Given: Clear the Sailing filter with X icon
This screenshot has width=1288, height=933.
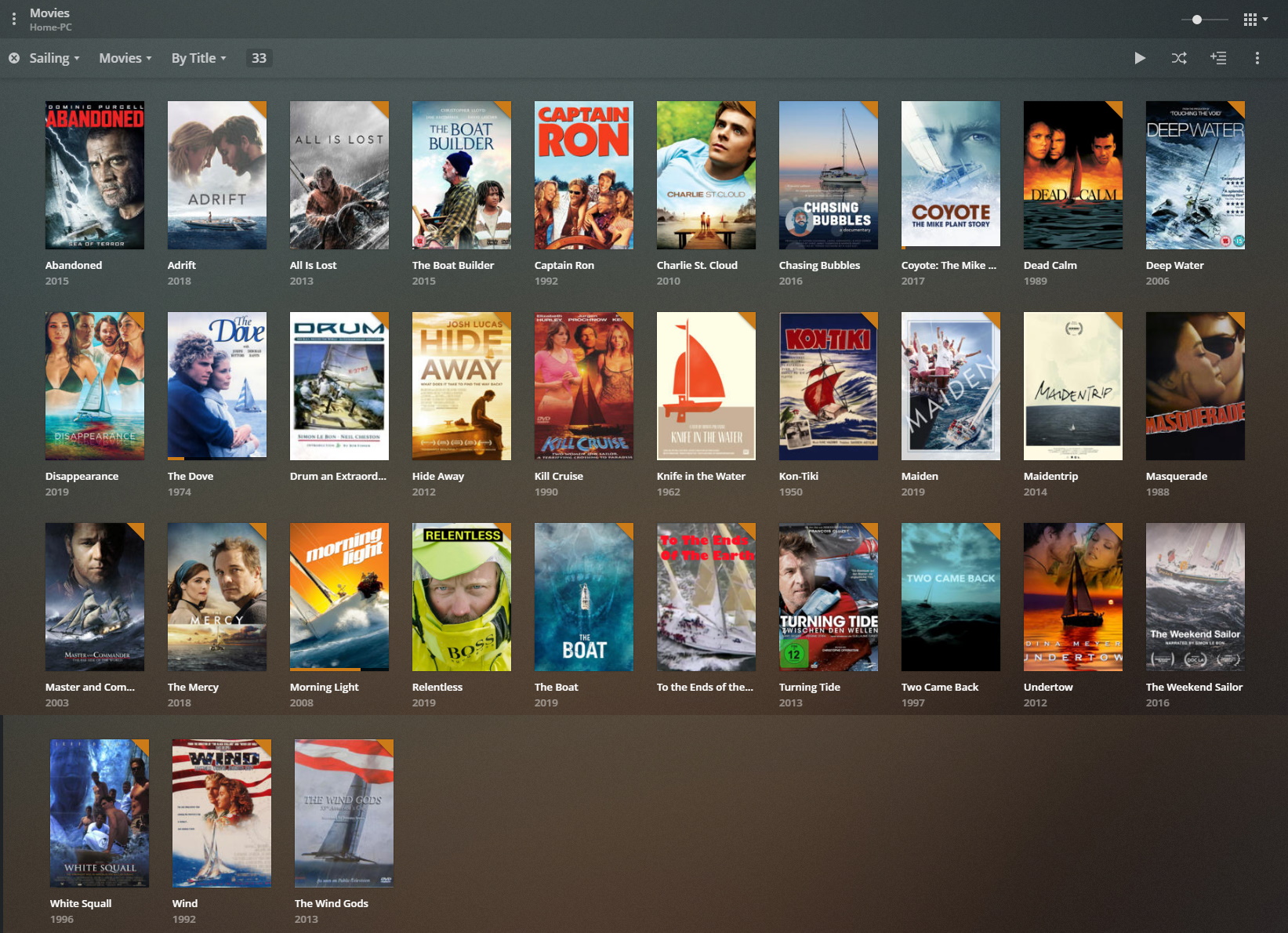Looking at the screenshot, I should tap(14, 58).
